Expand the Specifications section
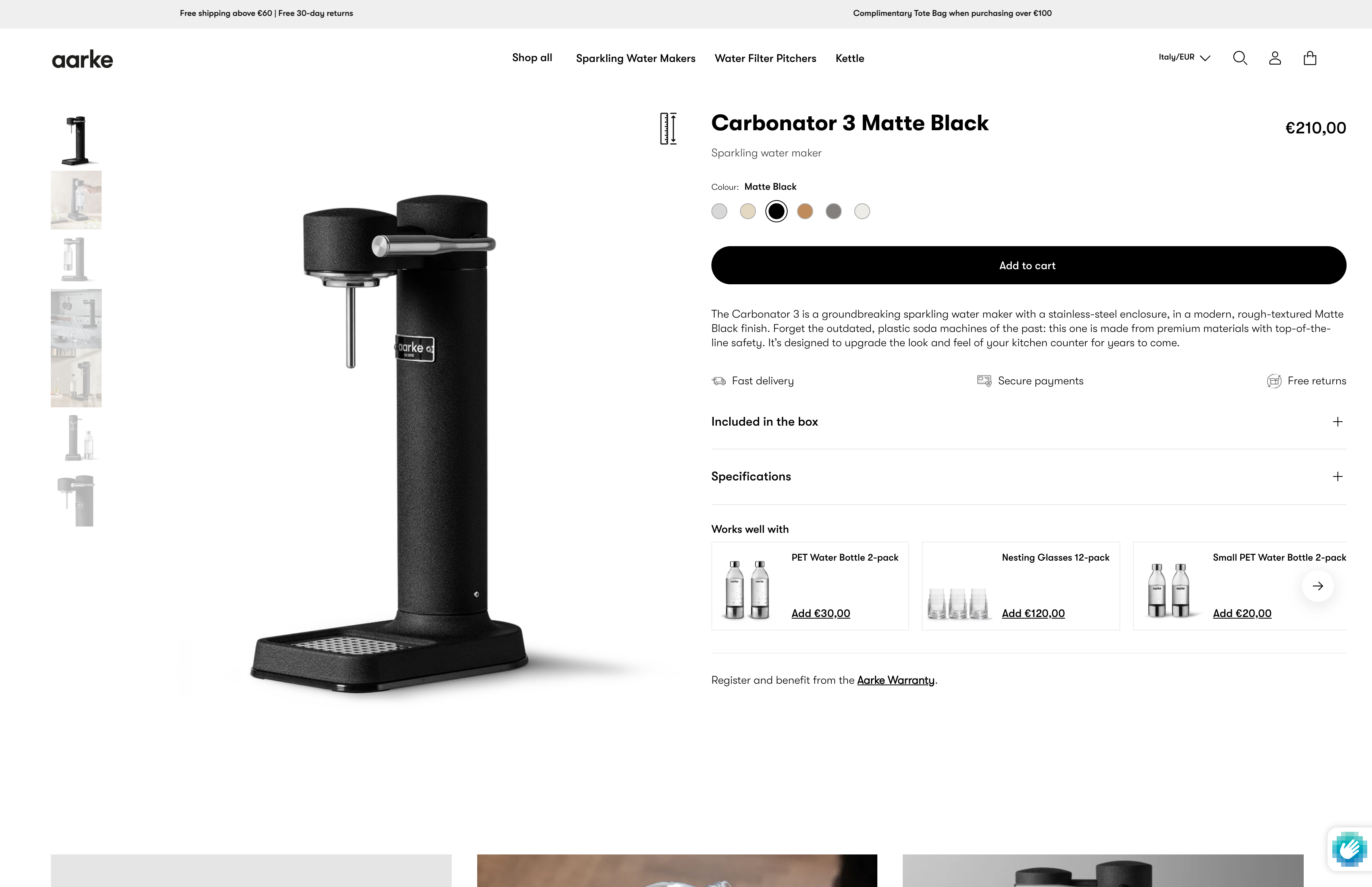 point(1028,476)
